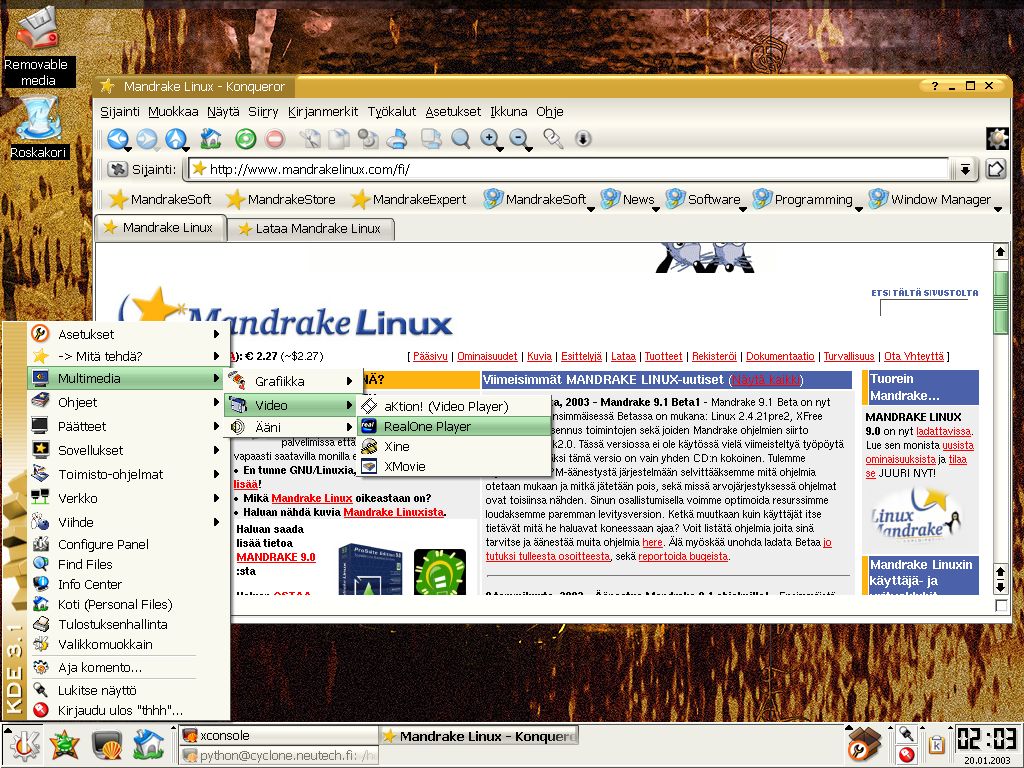Open the Roskakori trash desktop icon
This screenshot has width=1024, height=768.
(38, 127)
